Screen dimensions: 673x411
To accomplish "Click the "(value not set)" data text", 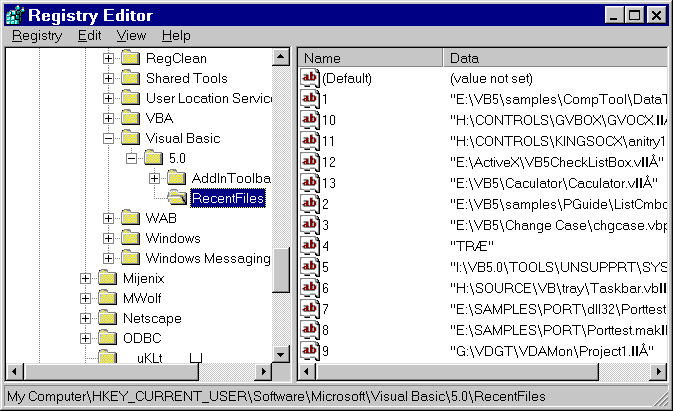I will 491,79.
